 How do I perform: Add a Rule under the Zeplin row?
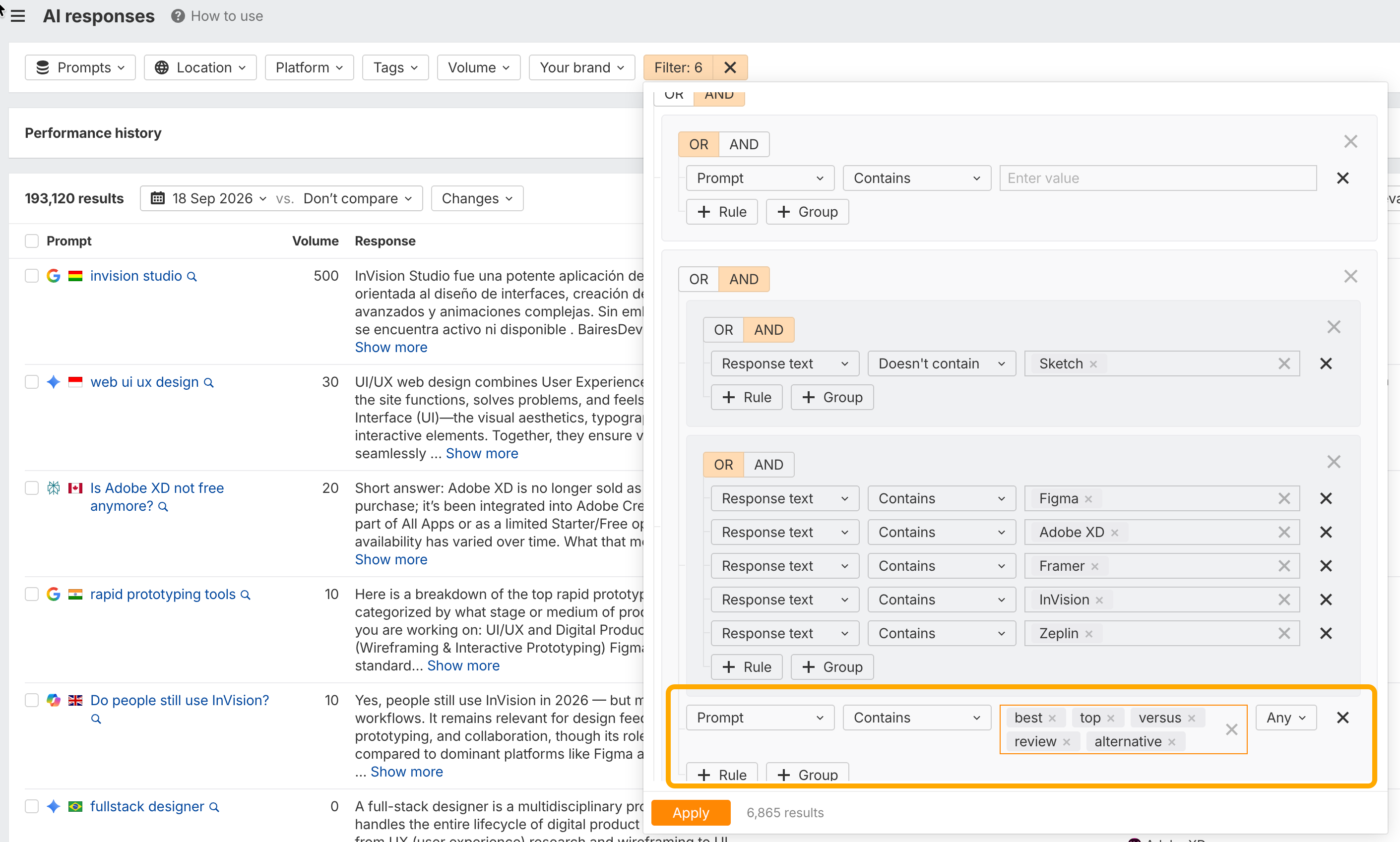coord(747,667)
